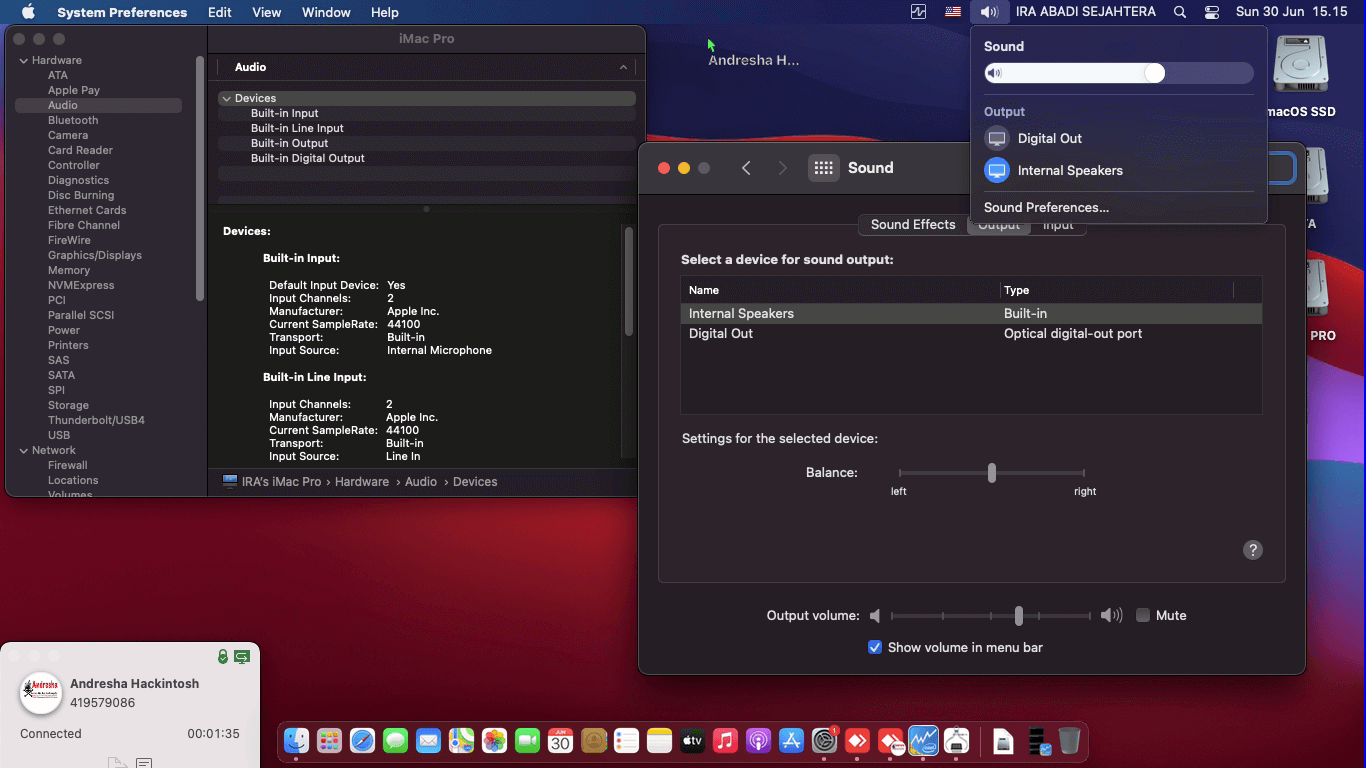Click the Intel Power Gadget menu bar icon
The width and height of the screenshot is (1366, 768).
[x=918, y=12]
